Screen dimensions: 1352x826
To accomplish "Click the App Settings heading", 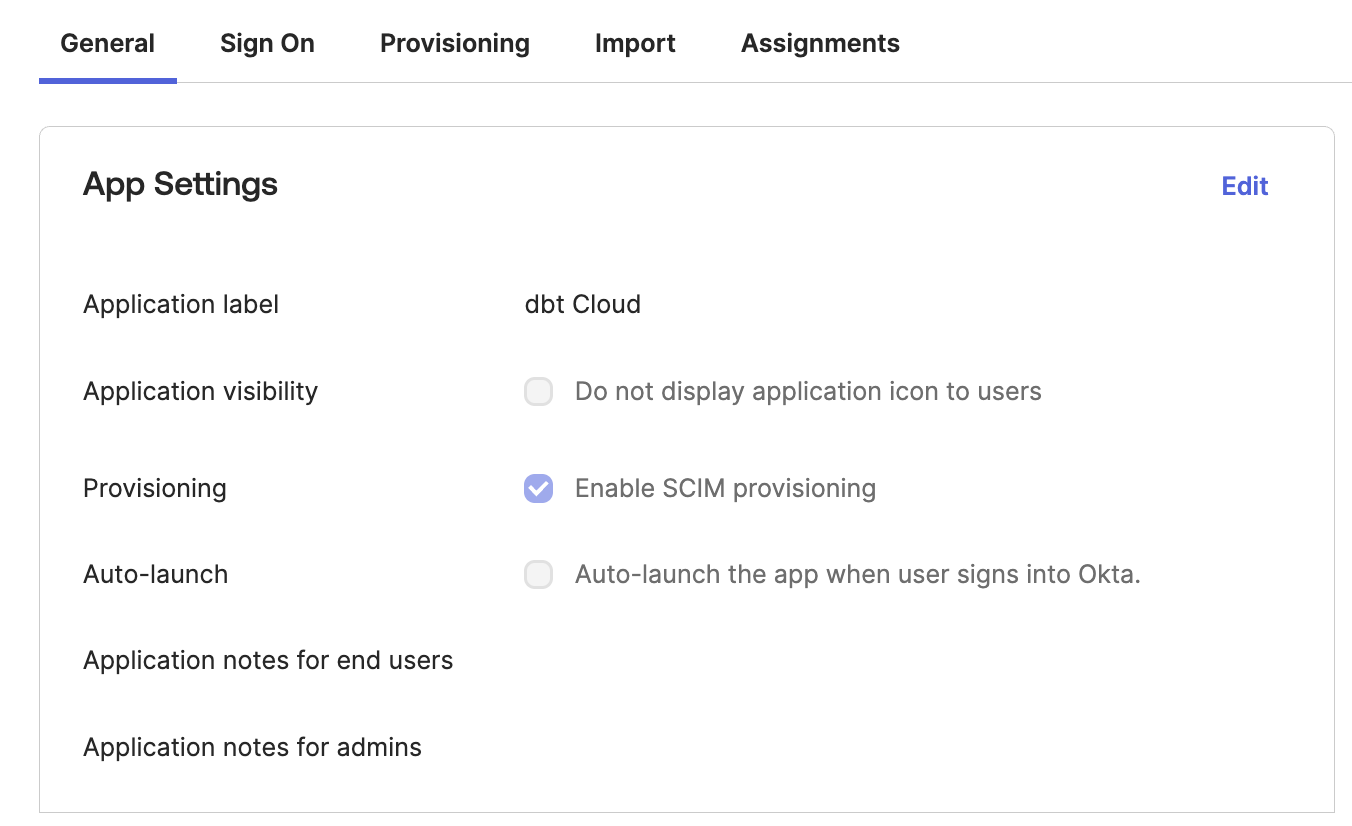I will [180, 184].
